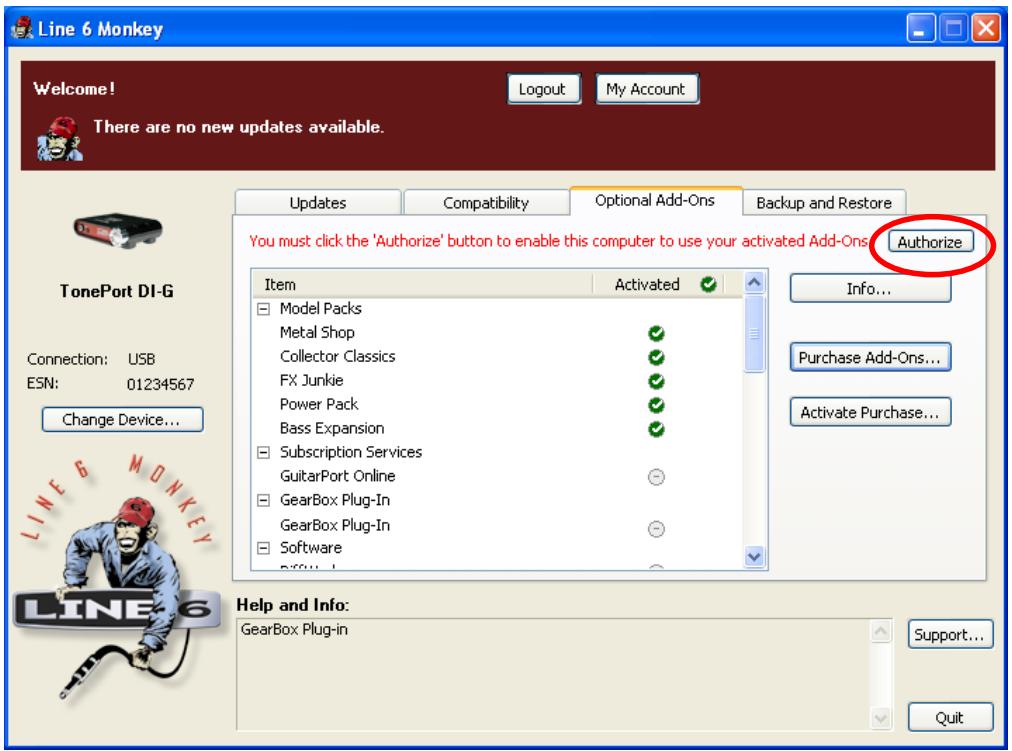Click add-ons list scroll up arrow
Screen dimensions: 1012x751
(754, 283)
